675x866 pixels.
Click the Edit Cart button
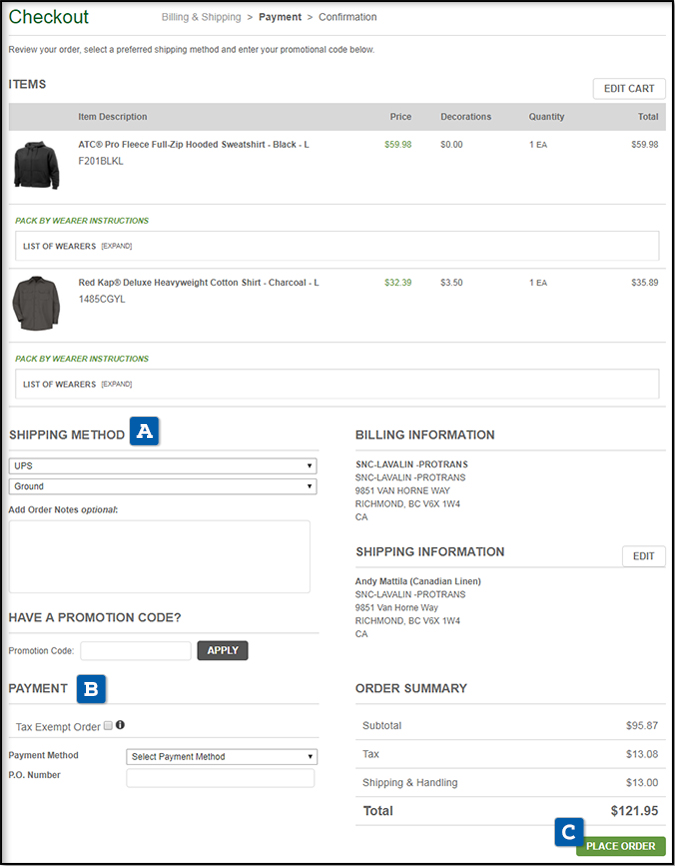click(x=628, y=89)
